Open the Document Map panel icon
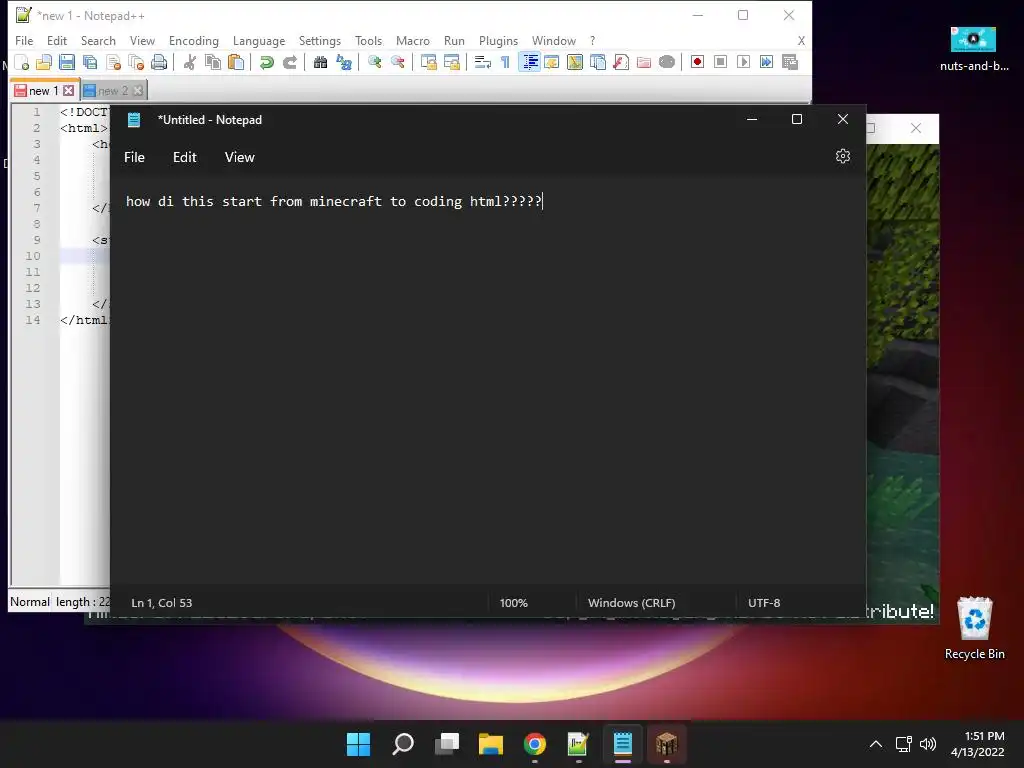Screen dimensions: 1024x768 [575, 62]
